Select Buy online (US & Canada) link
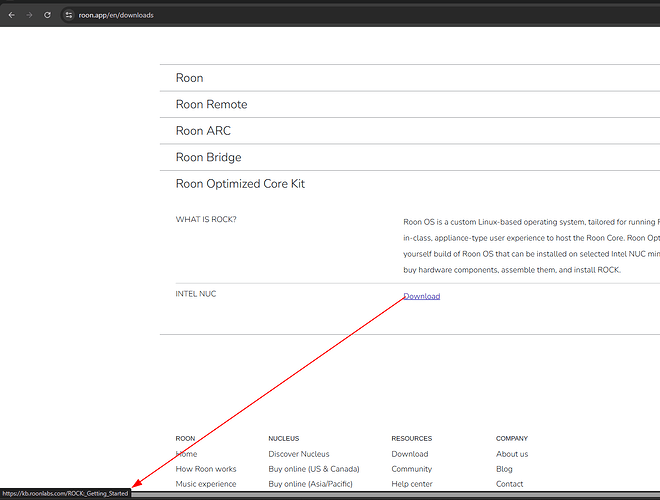Image resolution: width=660 pixels, height=500 pixels. pyautogui.click(x=314, y=469)
